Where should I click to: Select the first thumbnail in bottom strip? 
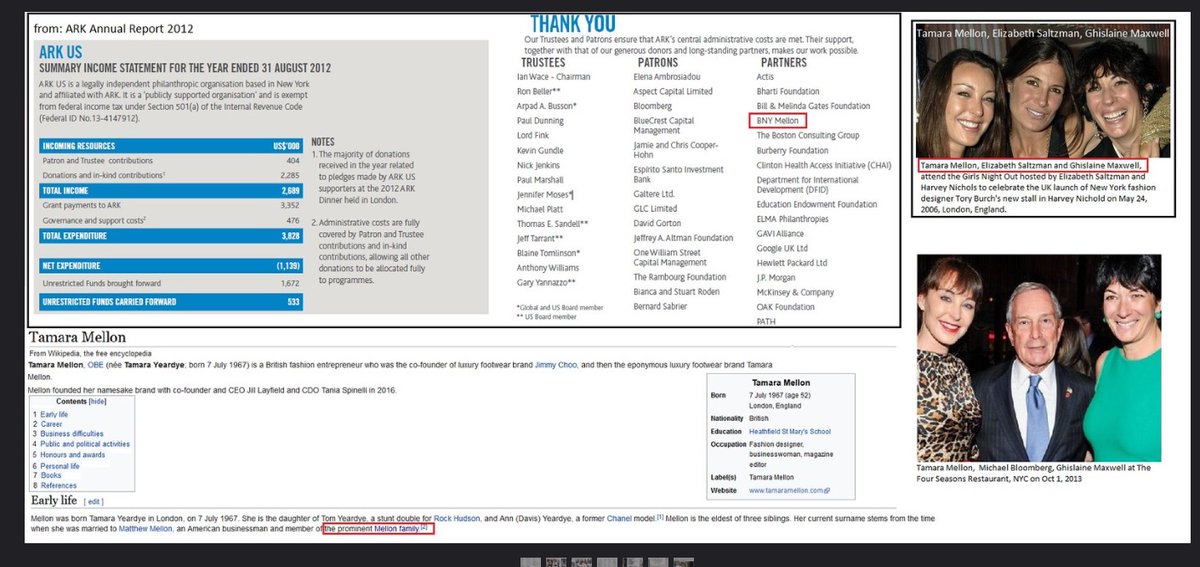[529, 561]
